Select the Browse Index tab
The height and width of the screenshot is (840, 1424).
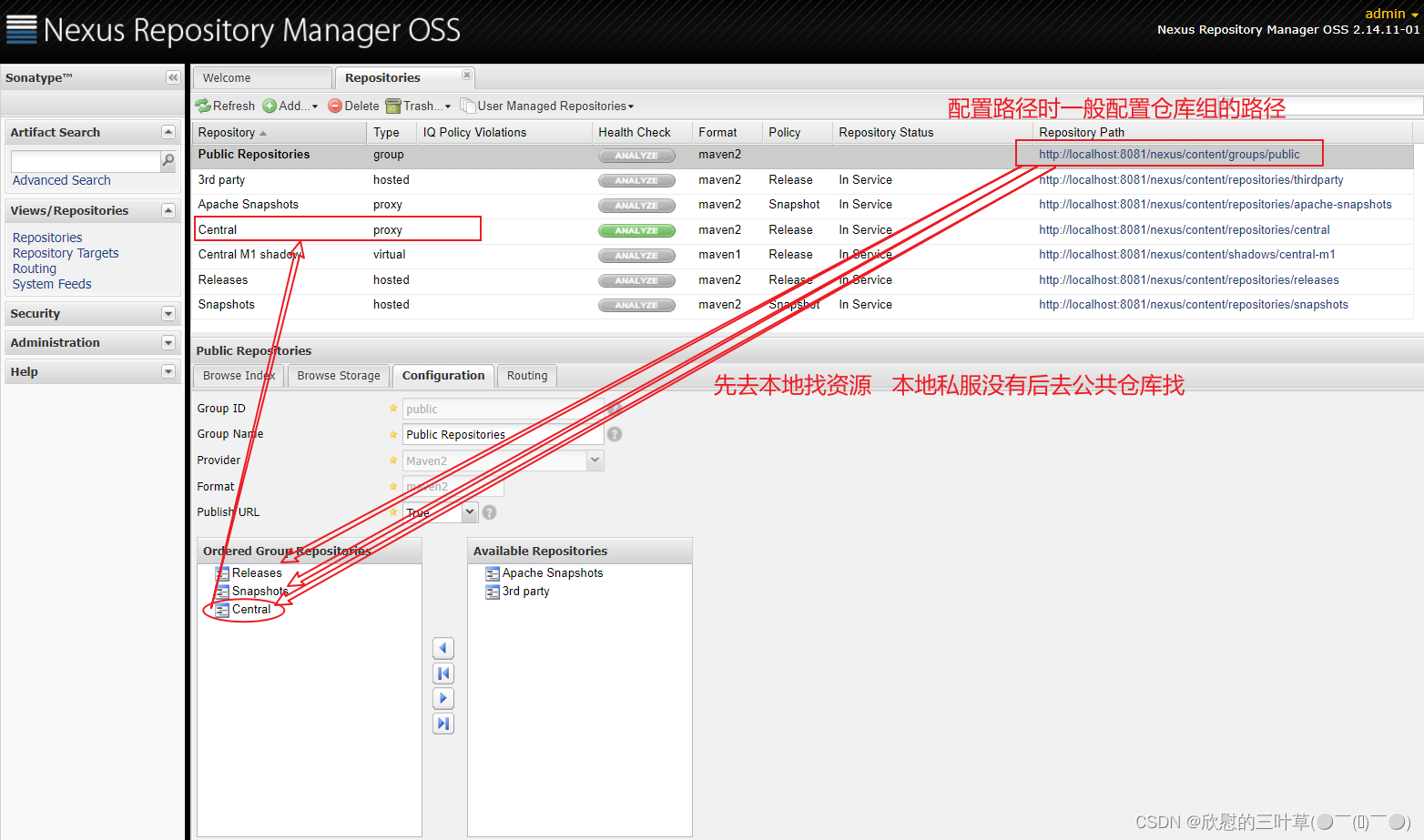coord(239,376)
